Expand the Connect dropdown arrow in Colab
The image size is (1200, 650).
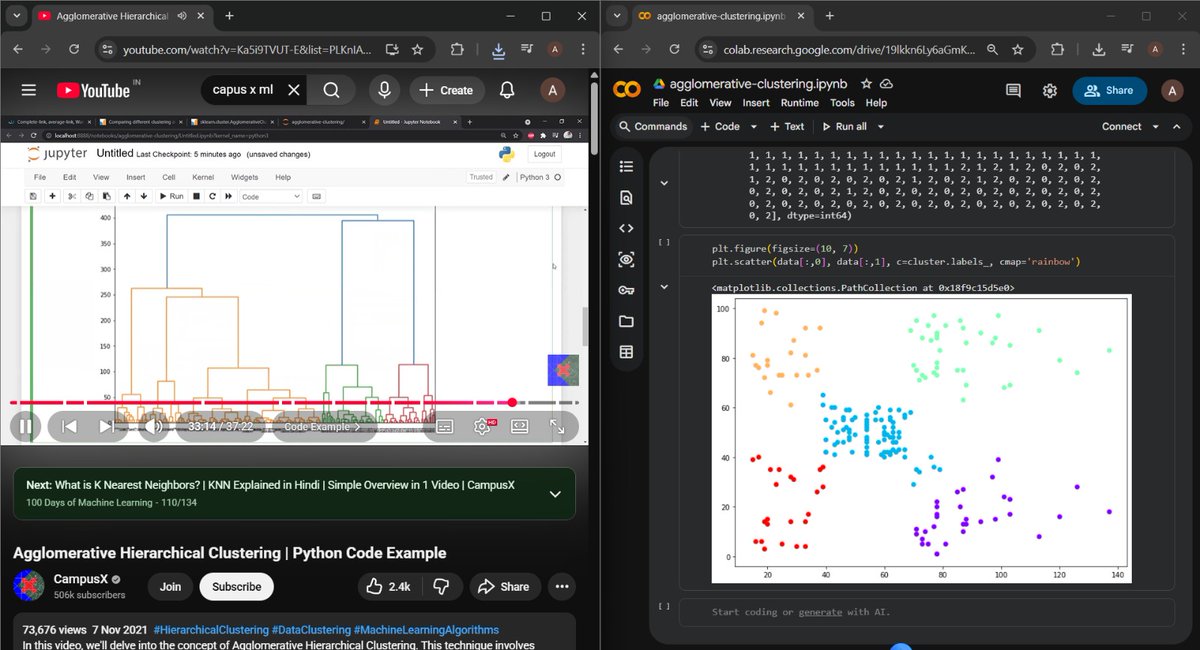pyautogui.click(x=1155, y=127)
